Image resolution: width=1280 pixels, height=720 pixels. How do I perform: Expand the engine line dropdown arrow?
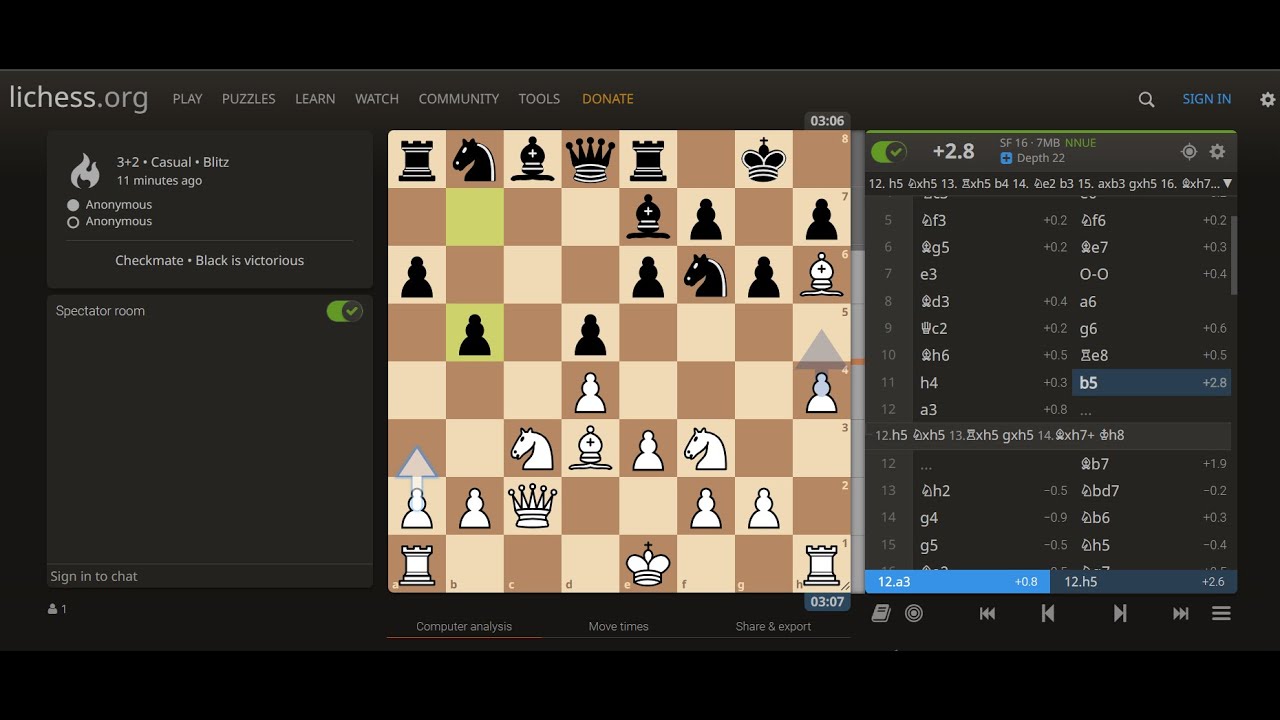[1227, 184]
